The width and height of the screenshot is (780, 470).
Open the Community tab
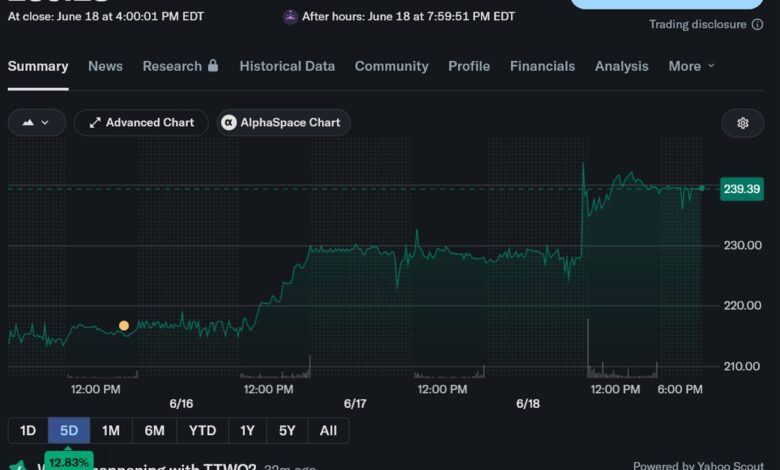click(391, 66)
